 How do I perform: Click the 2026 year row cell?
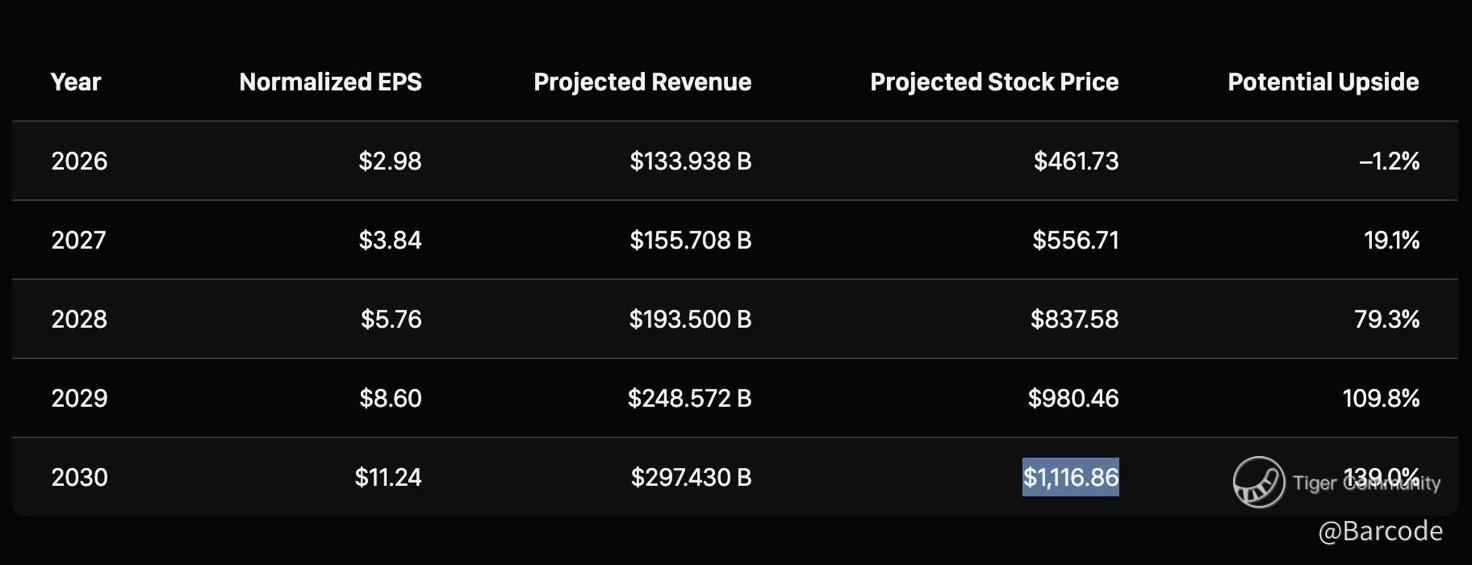[79, 161]
